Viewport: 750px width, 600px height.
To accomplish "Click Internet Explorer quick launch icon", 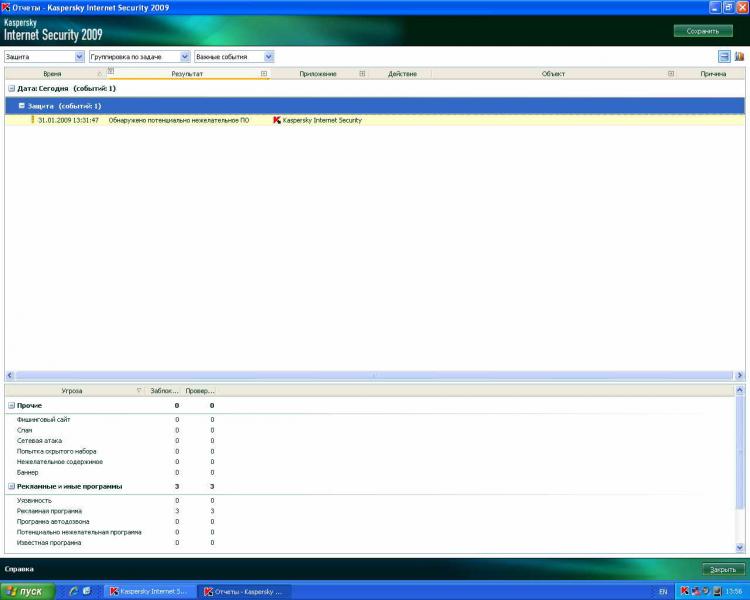I will [x=73, y=591].
